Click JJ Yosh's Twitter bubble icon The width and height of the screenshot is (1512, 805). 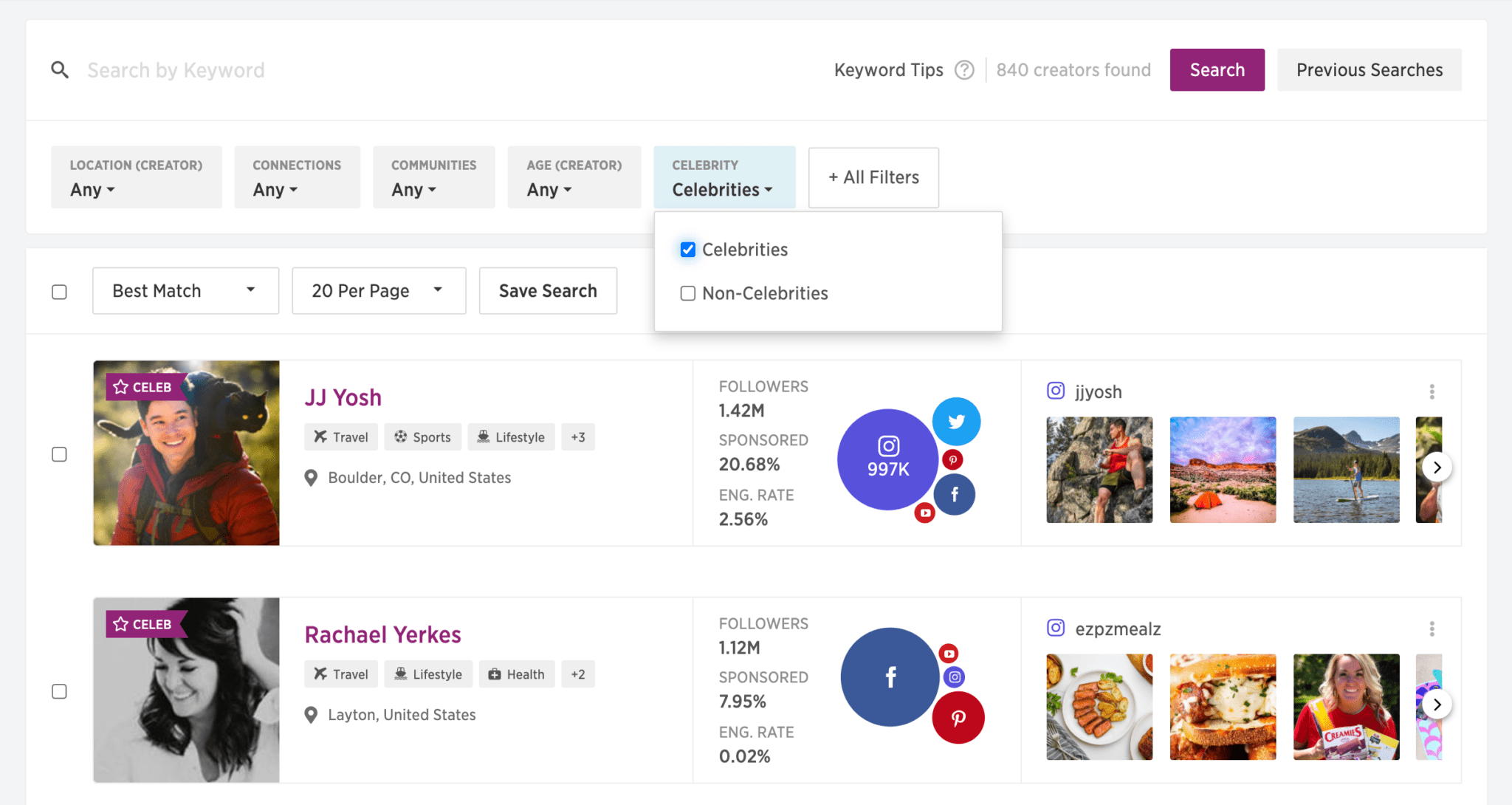click(x=956, y=422)
